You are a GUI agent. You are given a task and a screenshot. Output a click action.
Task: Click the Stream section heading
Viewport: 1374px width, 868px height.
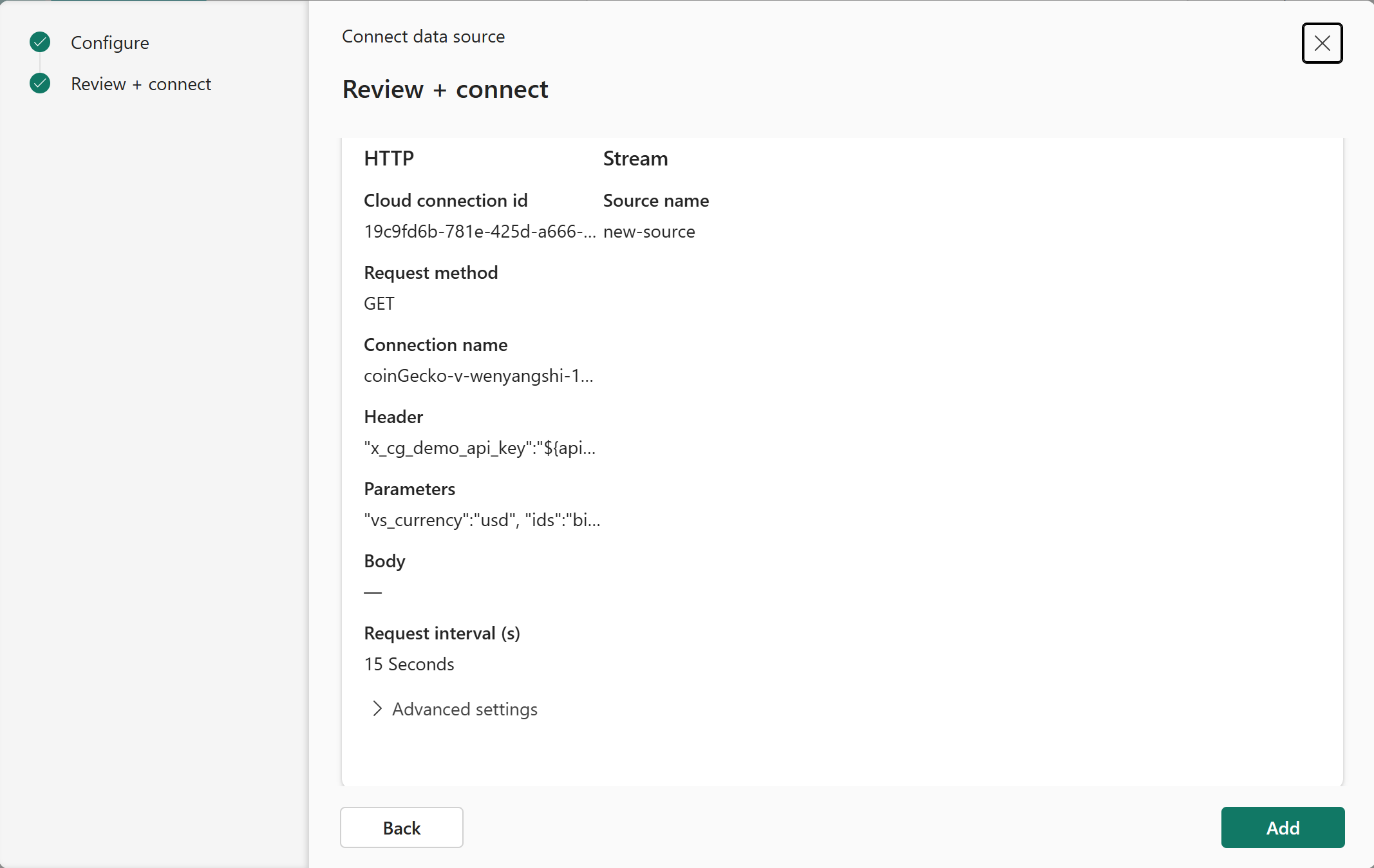click(x=635, y=158)
